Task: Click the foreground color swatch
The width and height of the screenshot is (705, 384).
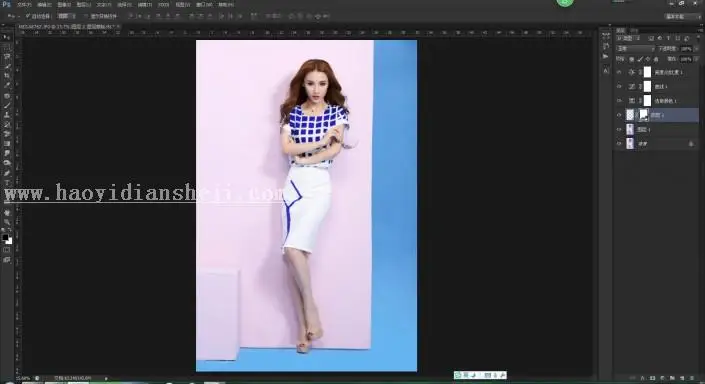Action: coord(4,237)
